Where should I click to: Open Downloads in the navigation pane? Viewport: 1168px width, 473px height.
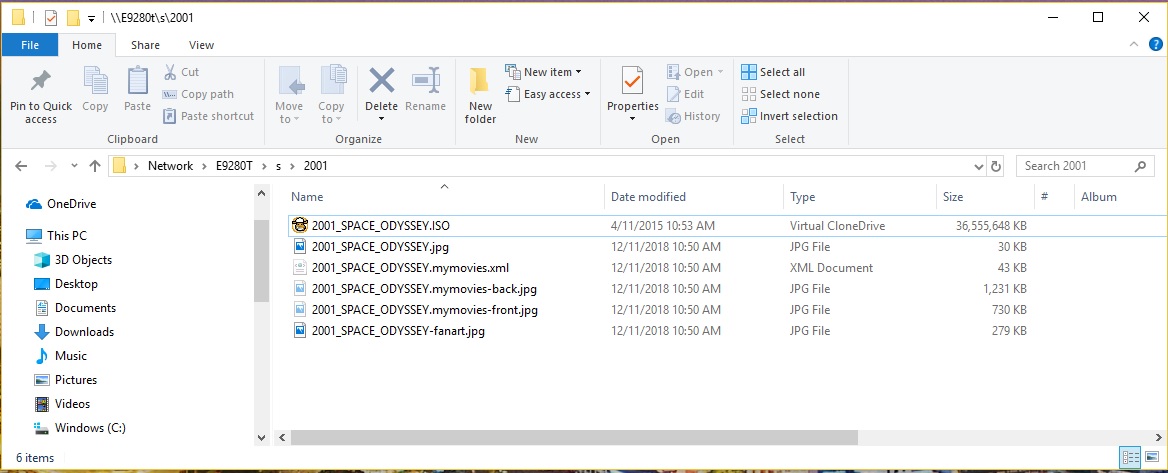tap(74, 331)
